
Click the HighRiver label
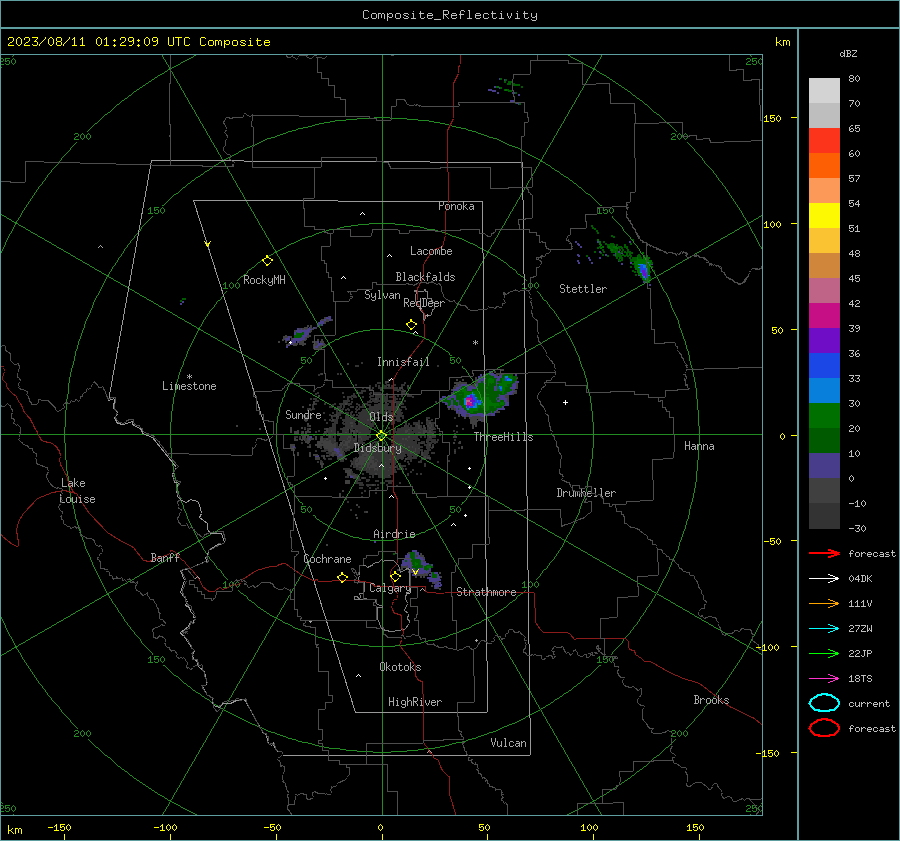coord(415,702)
